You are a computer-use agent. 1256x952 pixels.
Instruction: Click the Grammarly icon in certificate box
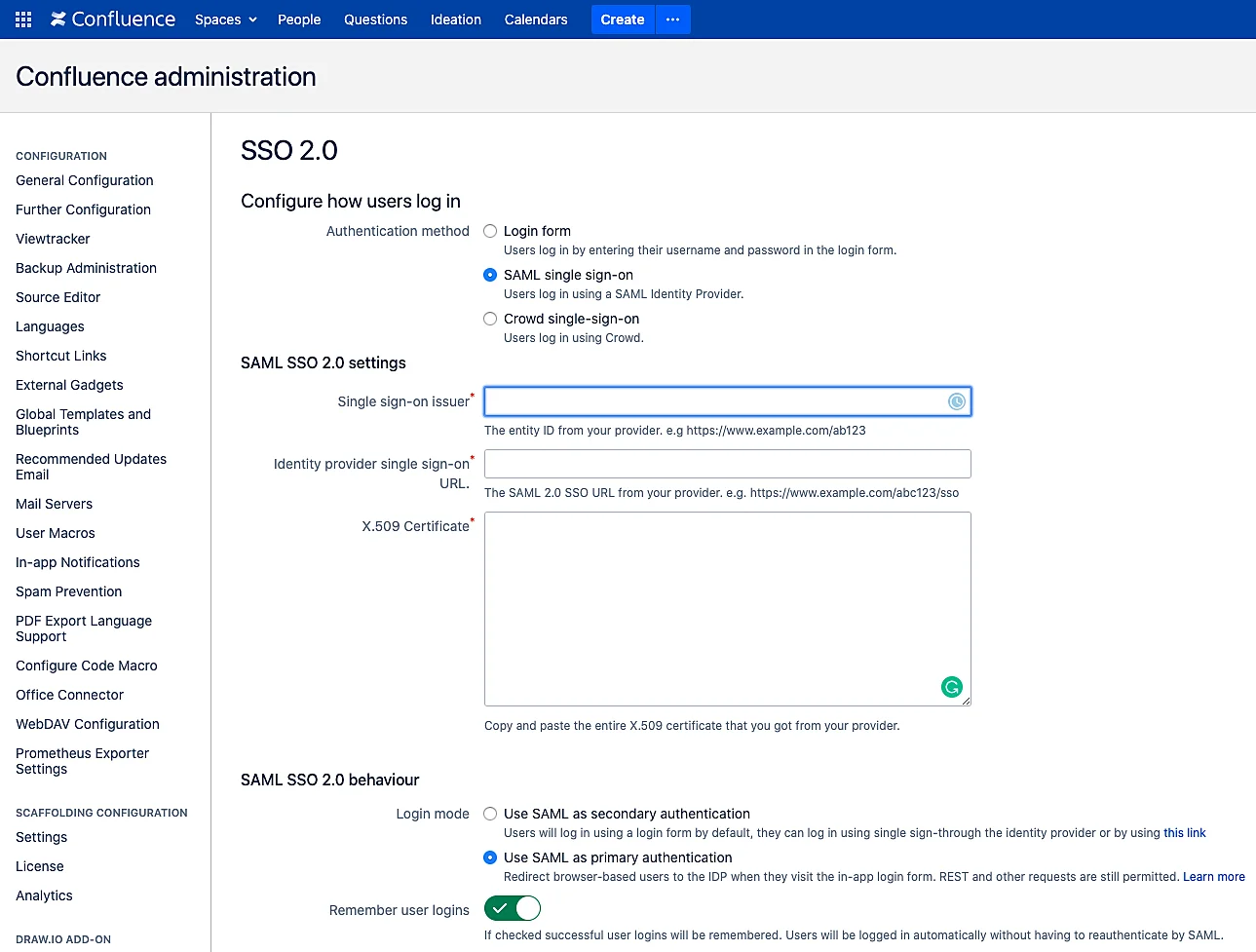click(952, 687)
